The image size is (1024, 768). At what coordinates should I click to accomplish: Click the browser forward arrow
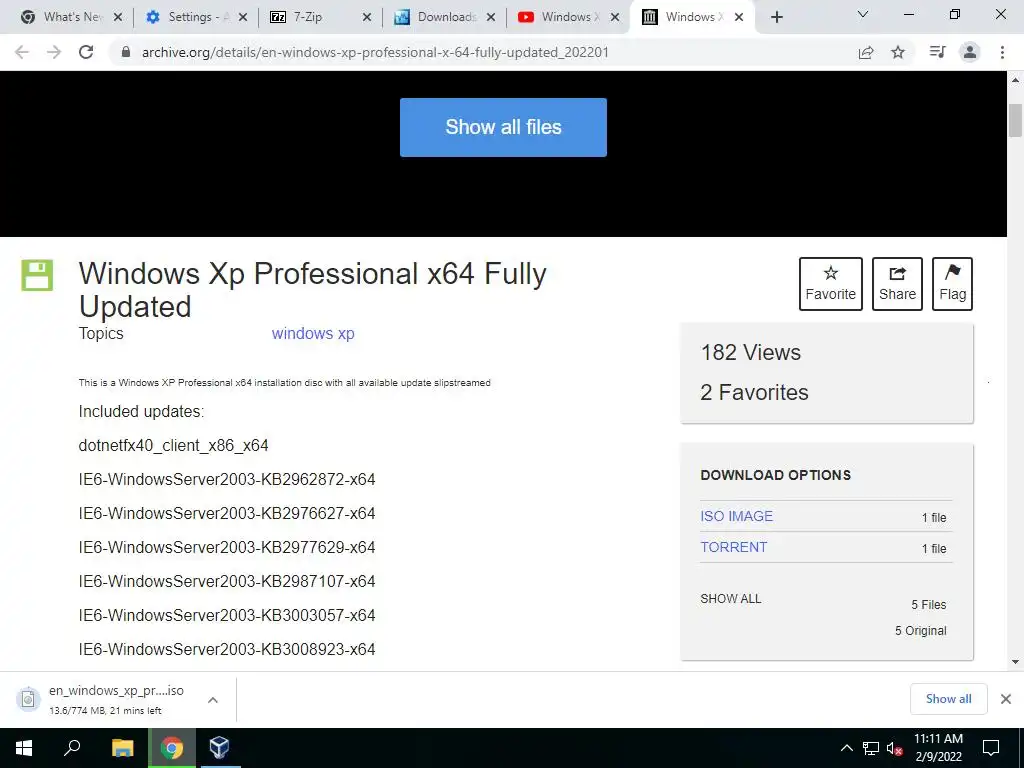click(x=54, y=52)
